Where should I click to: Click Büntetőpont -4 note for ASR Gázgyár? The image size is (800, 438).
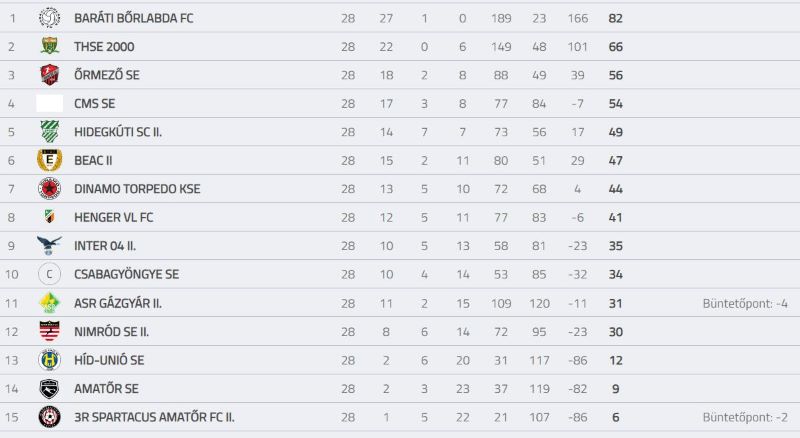click(x=745, y=303)
